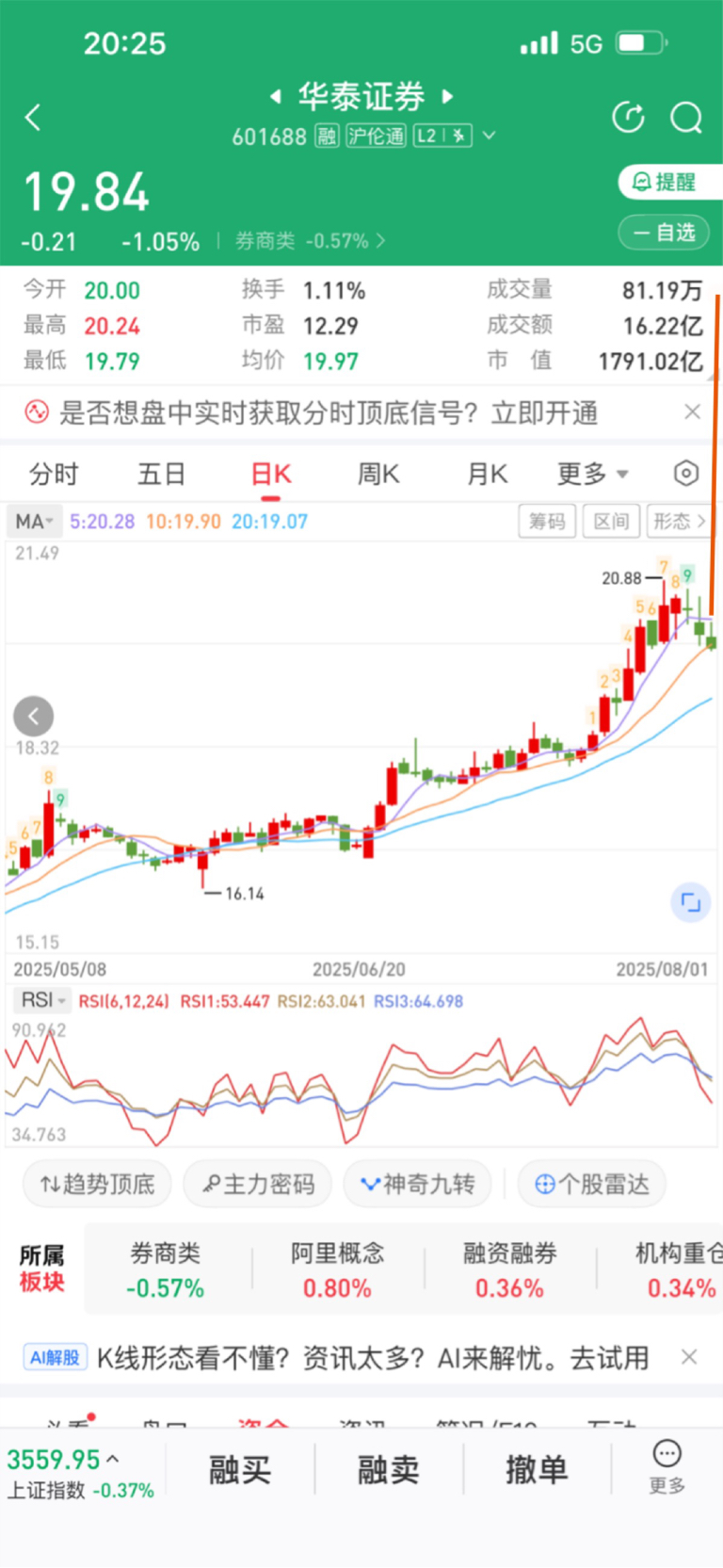Open the RSI indicator dropdown

[x=42, y=1000]
